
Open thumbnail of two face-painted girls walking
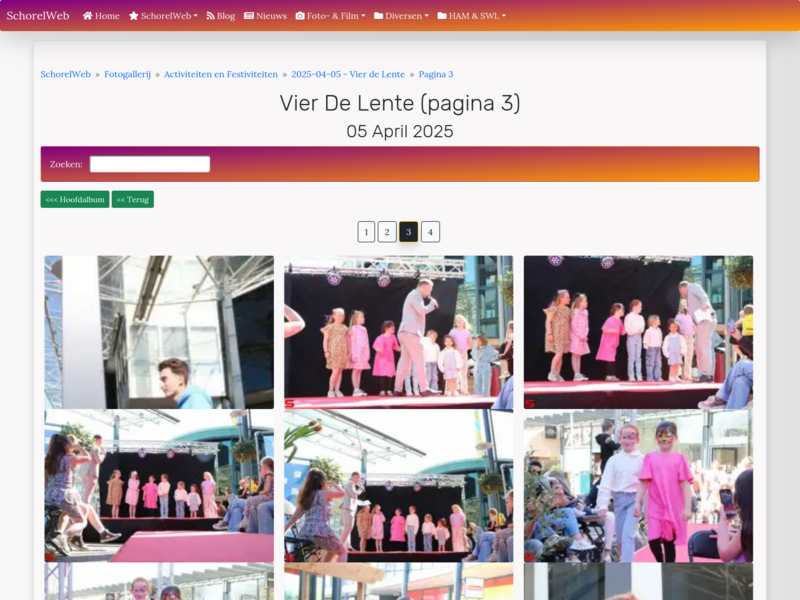(x=638, y=486)
